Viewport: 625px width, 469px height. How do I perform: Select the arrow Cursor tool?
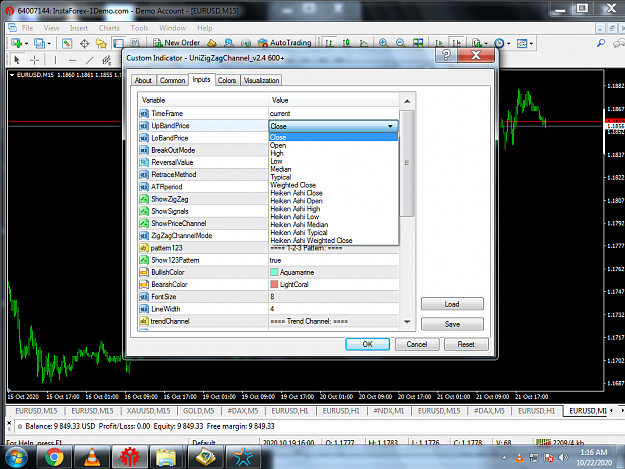17,60
